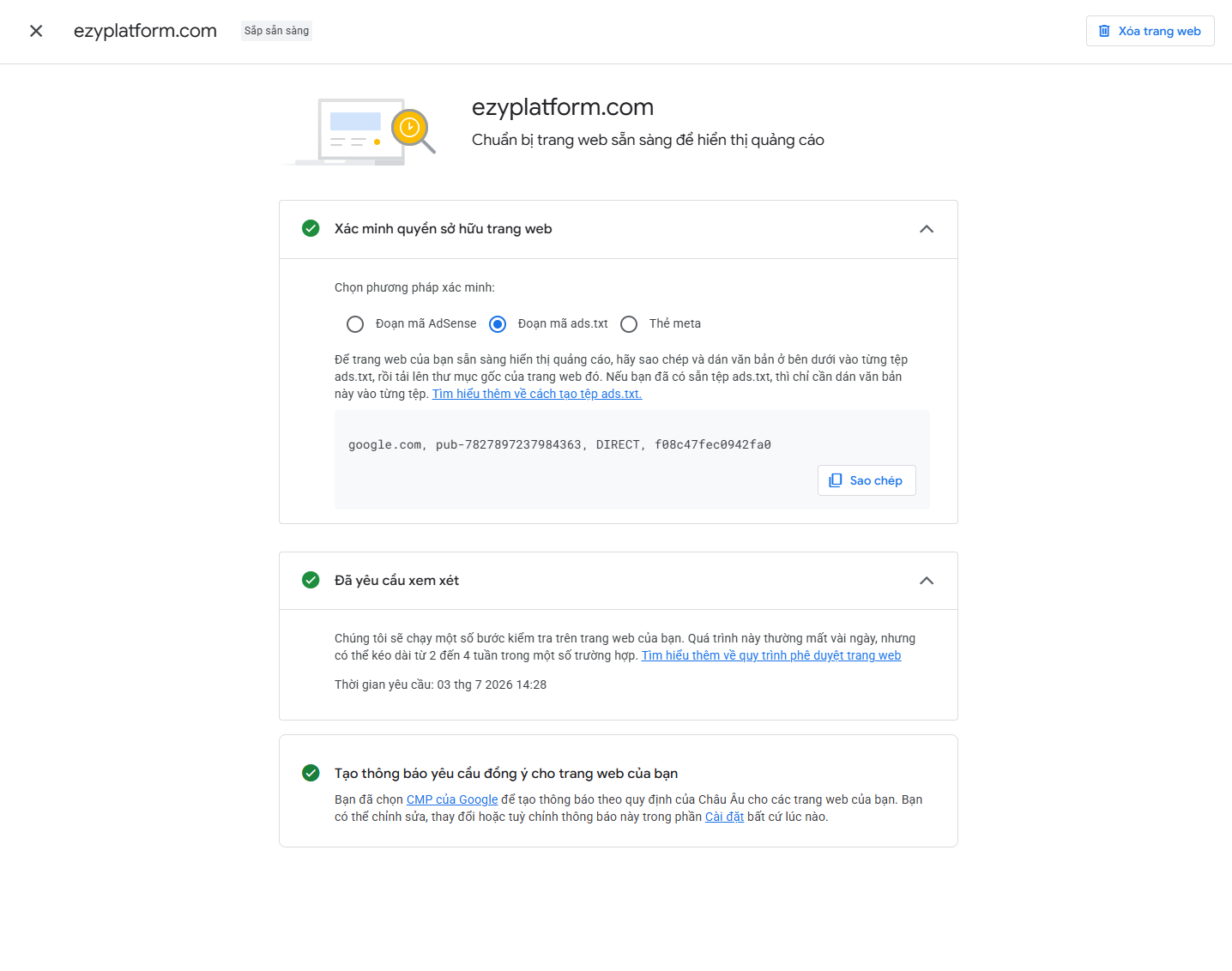Close the site details panel with X
This screenshot has height=971, width=1232.
click(36, 31)
